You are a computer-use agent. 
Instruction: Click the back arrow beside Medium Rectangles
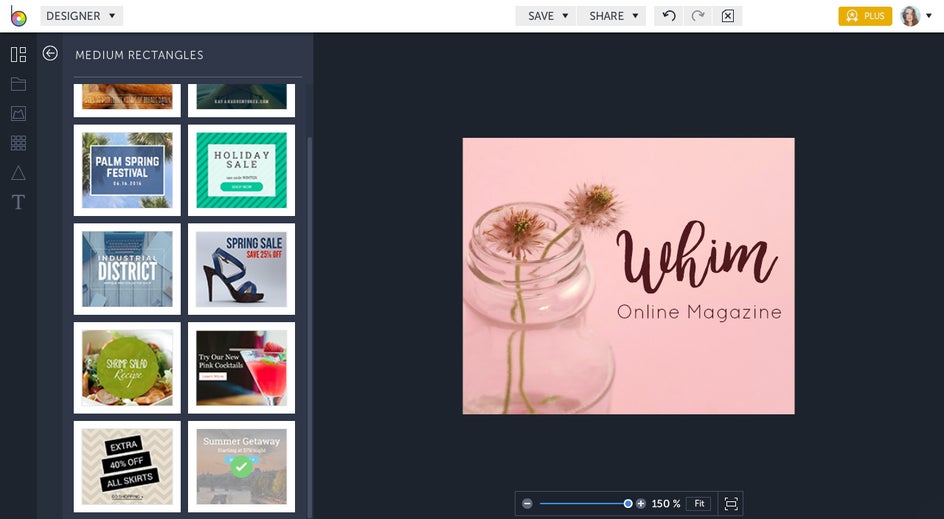(x=50, y=54)
